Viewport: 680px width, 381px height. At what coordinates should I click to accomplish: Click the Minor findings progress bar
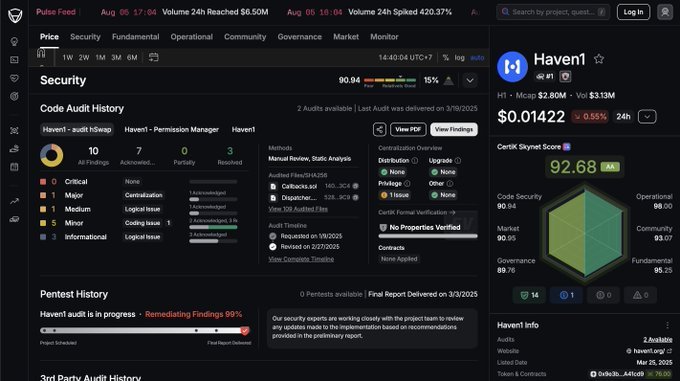coord(213,227)
